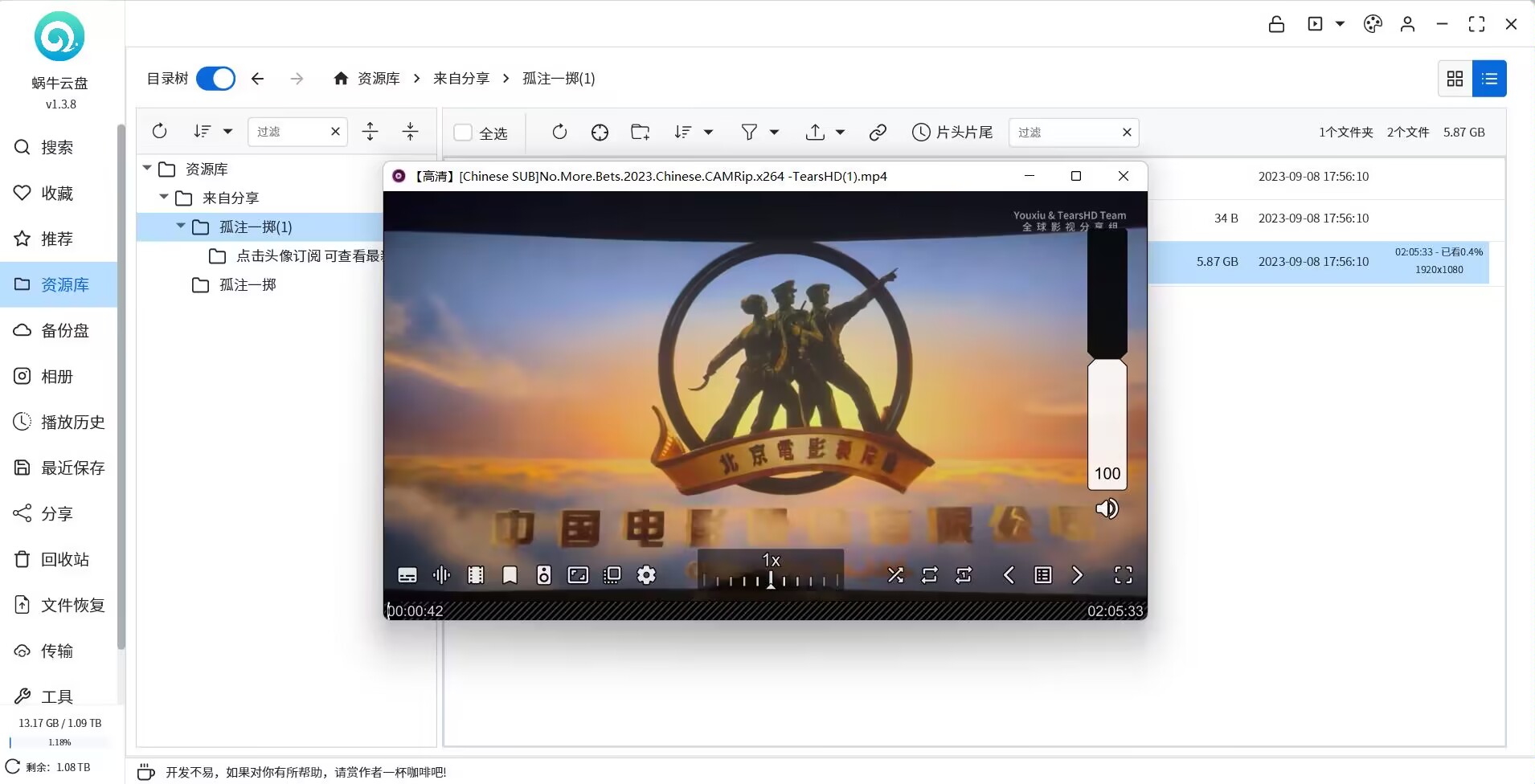Click the tree filter input
Viewport: 1535px width, 784px height.
(289, 132)
